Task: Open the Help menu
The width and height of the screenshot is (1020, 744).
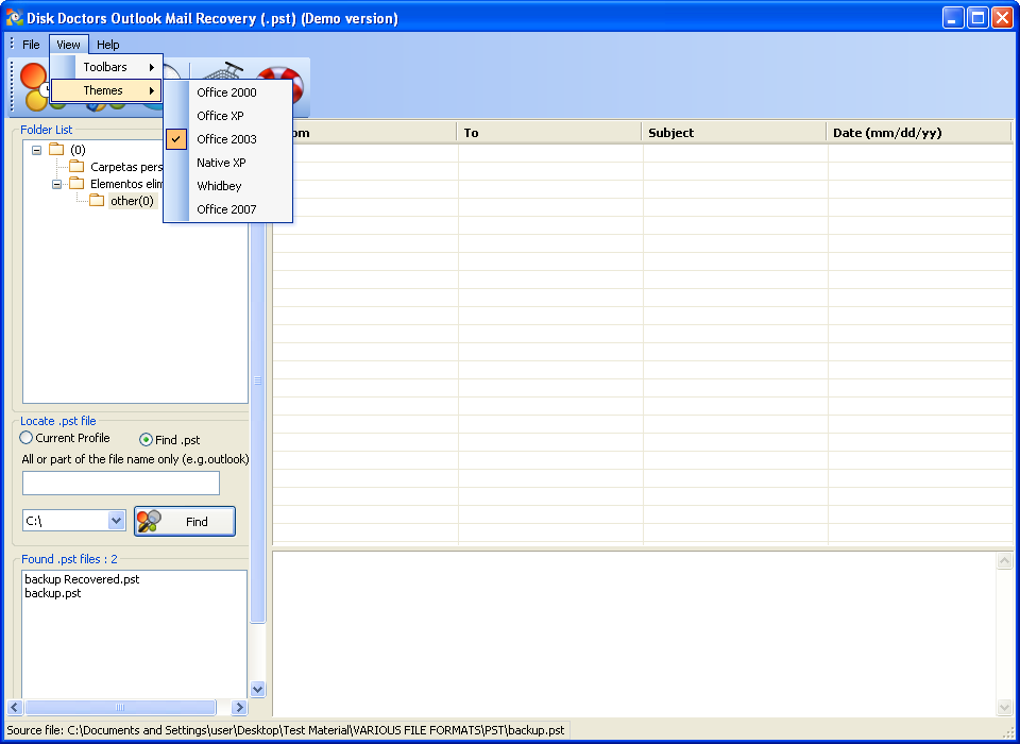Action: pyautogui.click(x=108, y=45)
